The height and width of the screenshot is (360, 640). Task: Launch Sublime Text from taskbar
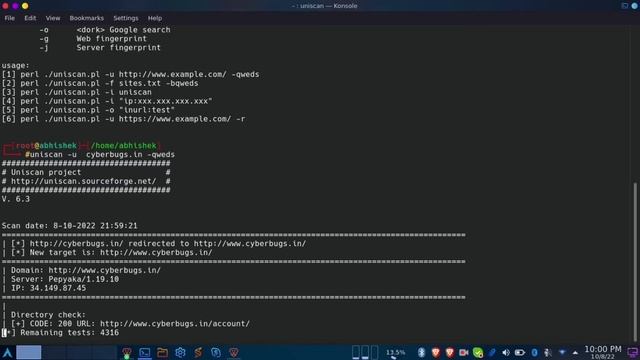coord(198,353)
